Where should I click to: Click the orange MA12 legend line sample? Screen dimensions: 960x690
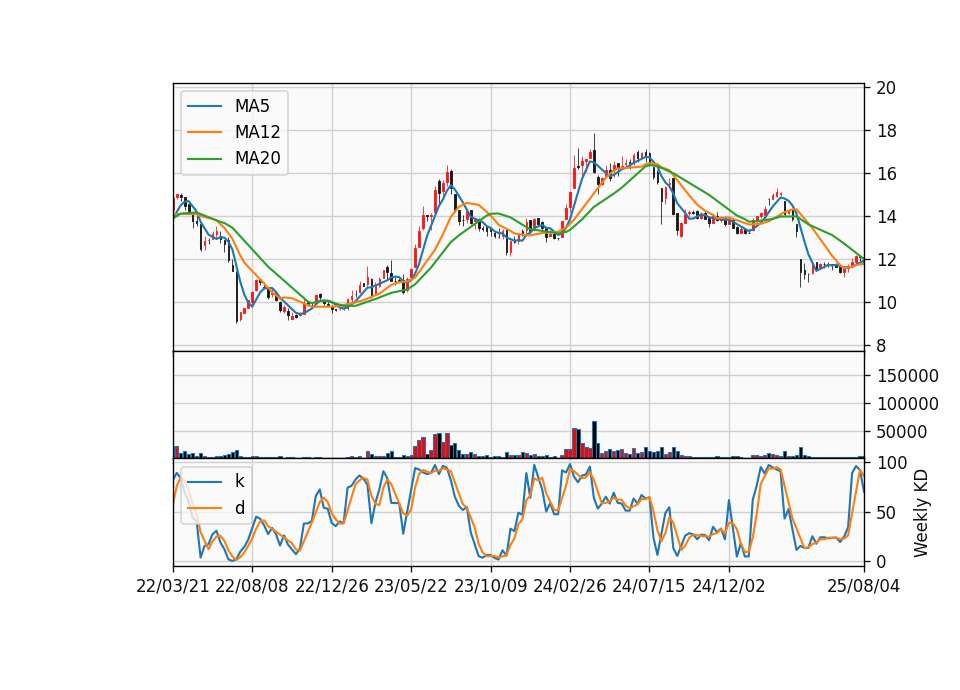click(x=204, y=132)
